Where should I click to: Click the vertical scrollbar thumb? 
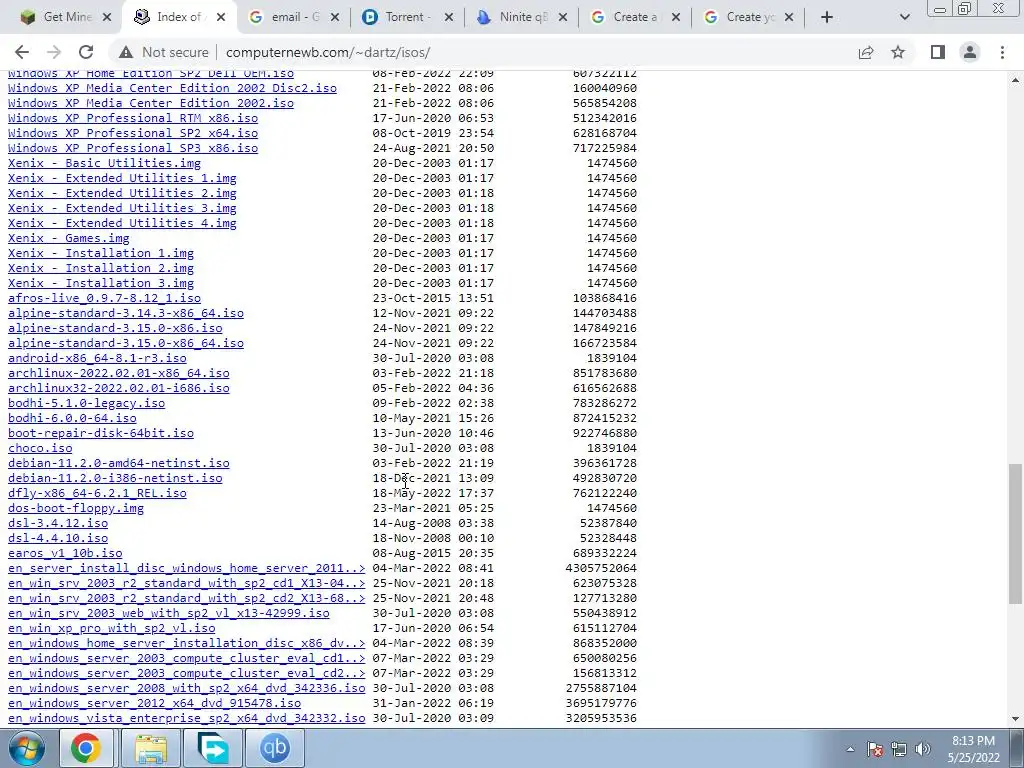pos(1016,534)
